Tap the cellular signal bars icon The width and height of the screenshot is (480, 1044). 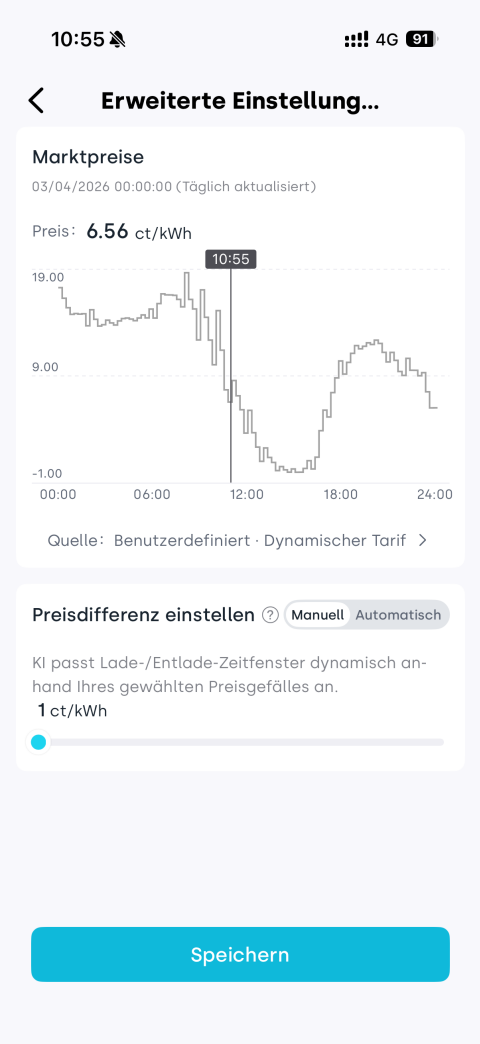pos(356,40)
